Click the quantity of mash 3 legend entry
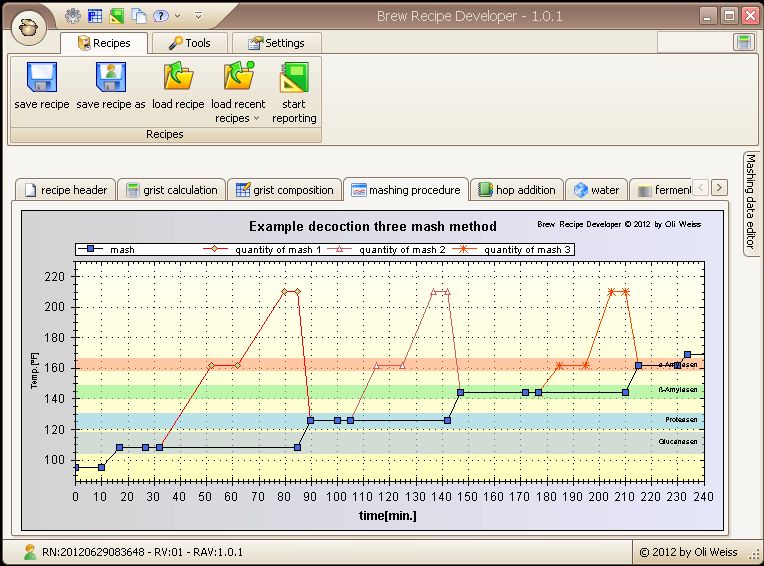The height and width of the screenshot is (566, 764). tap(512, 249)
